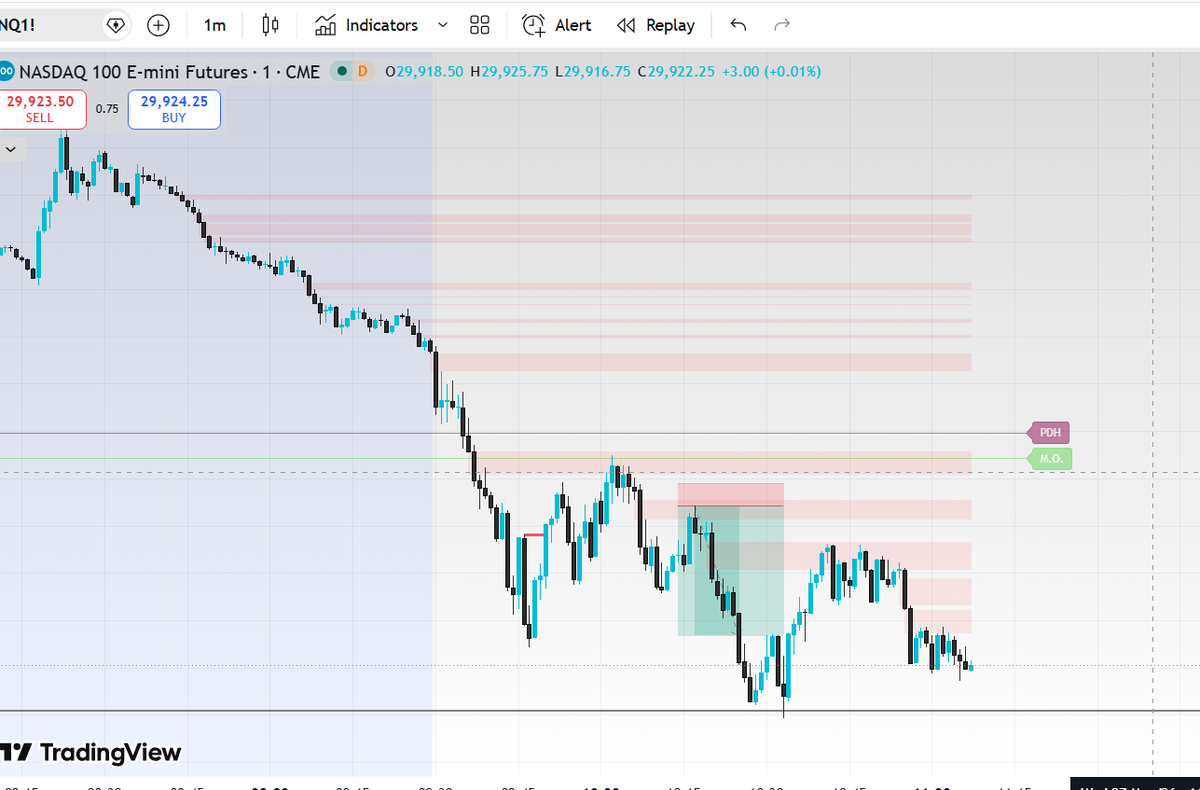The image size is (1200, 790).
Task: Click the TradingView logo
Action: tap(91, 752)
